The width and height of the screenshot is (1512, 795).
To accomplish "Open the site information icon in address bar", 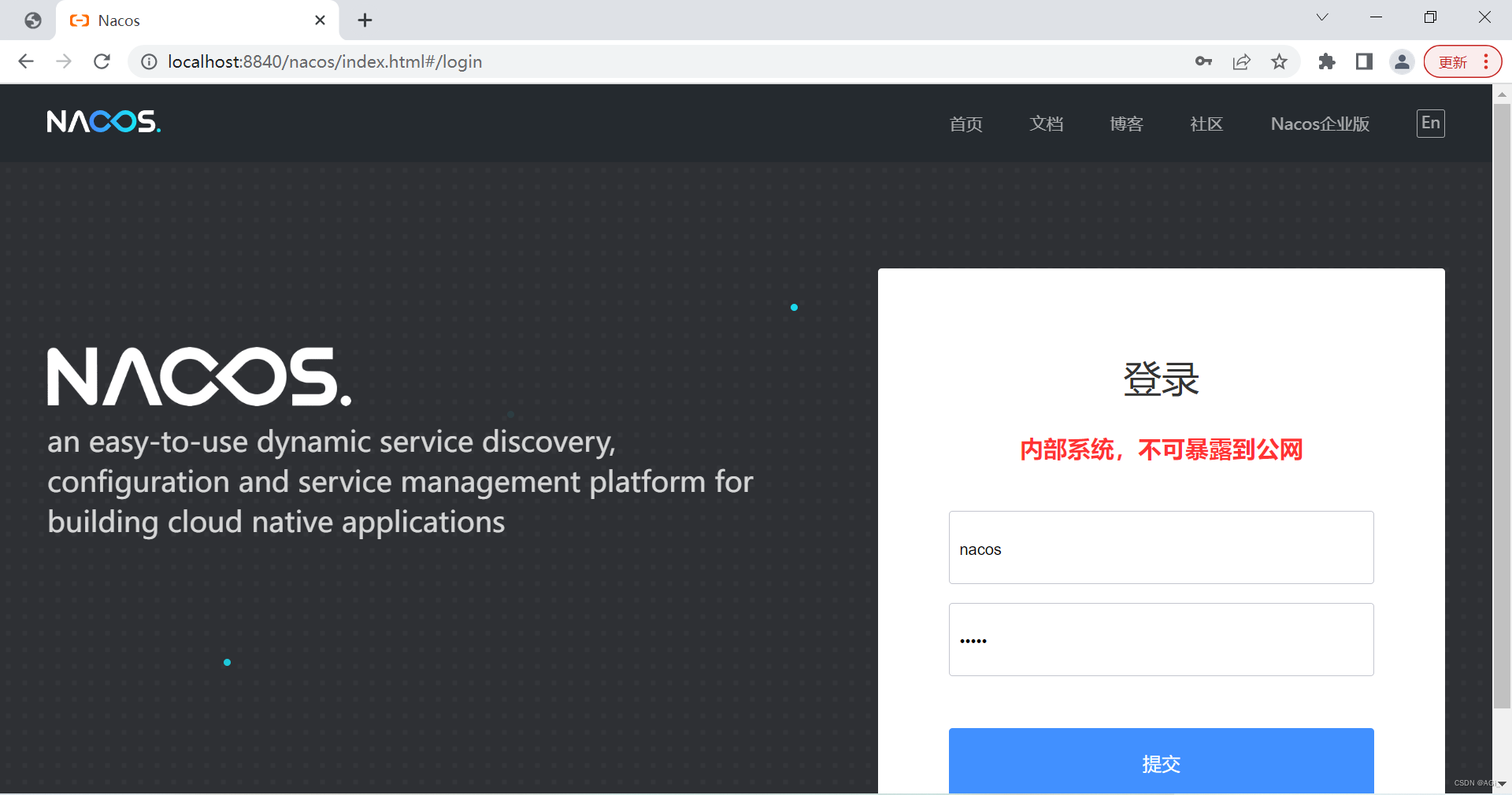I will point(149,61).
